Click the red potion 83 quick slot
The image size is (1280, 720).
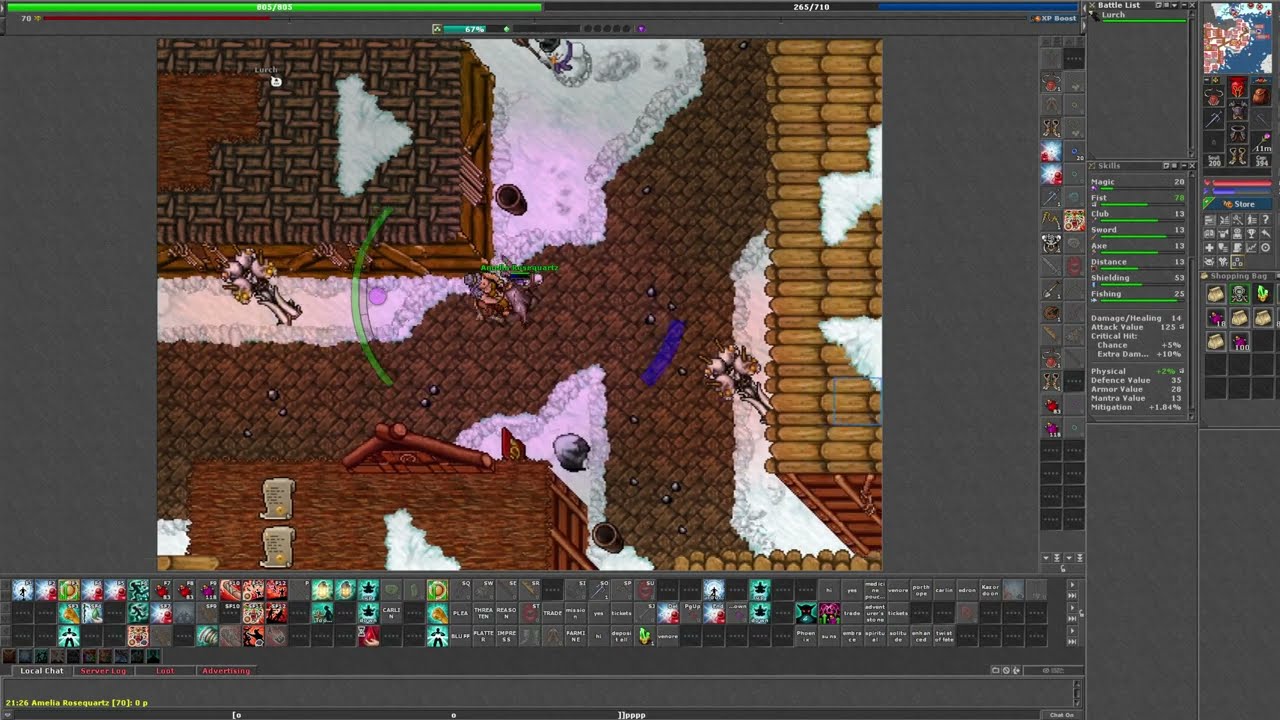(1051, 404)
